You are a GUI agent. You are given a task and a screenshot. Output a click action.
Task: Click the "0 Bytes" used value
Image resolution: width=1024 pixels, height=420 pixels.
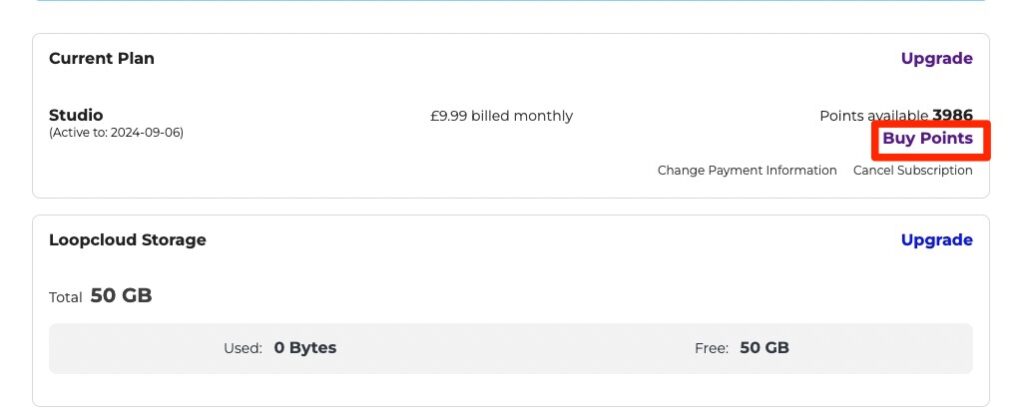[305, 349]
